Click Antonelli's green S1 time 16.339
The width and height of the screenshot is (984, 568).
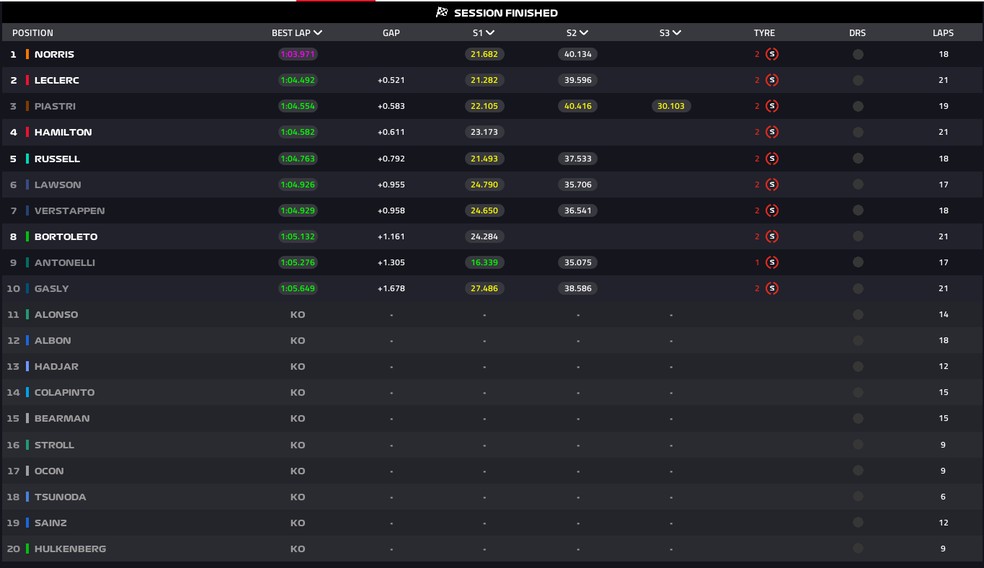(x=484, y=262)
